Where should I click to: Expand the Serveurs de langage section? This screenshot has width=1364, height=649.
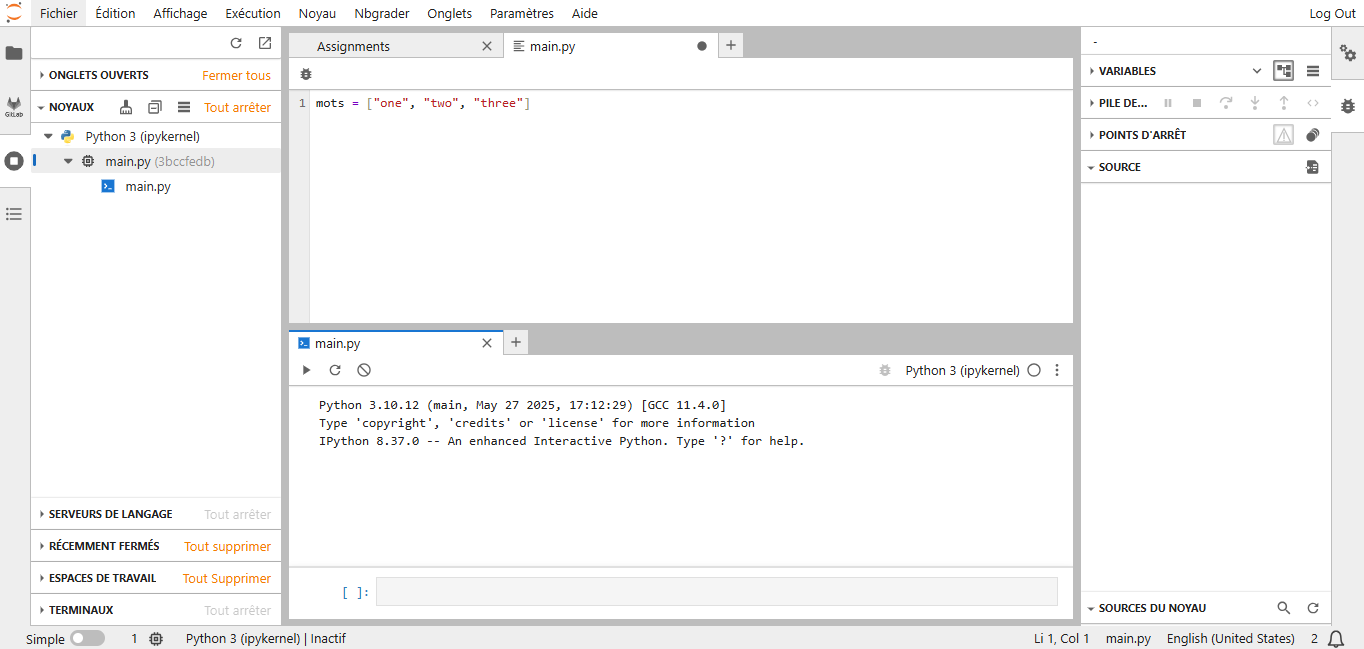click(110, 514)
